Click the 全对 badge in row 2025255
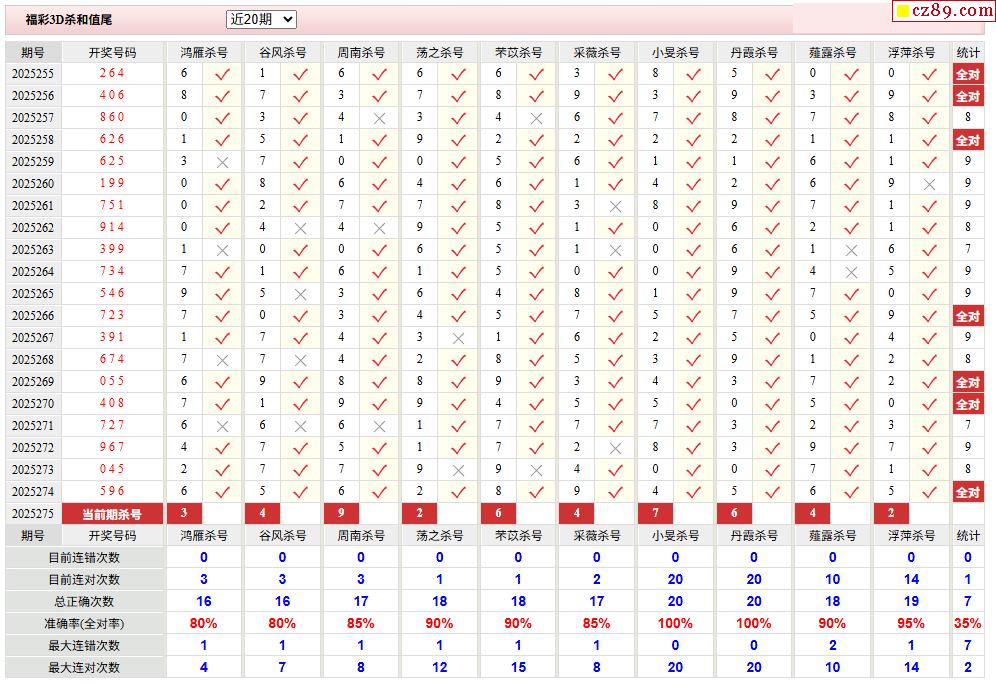The height and width of the screenshot is (684, 996). tap(967, 74)
